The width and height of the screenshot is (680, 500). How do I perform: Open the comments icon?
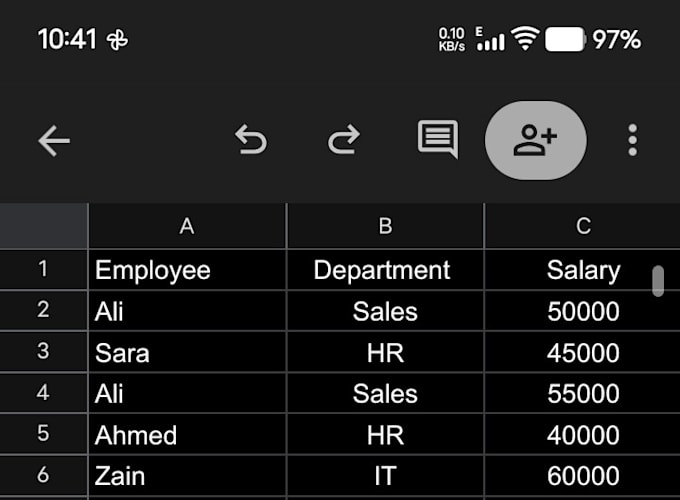coord(438,139)
